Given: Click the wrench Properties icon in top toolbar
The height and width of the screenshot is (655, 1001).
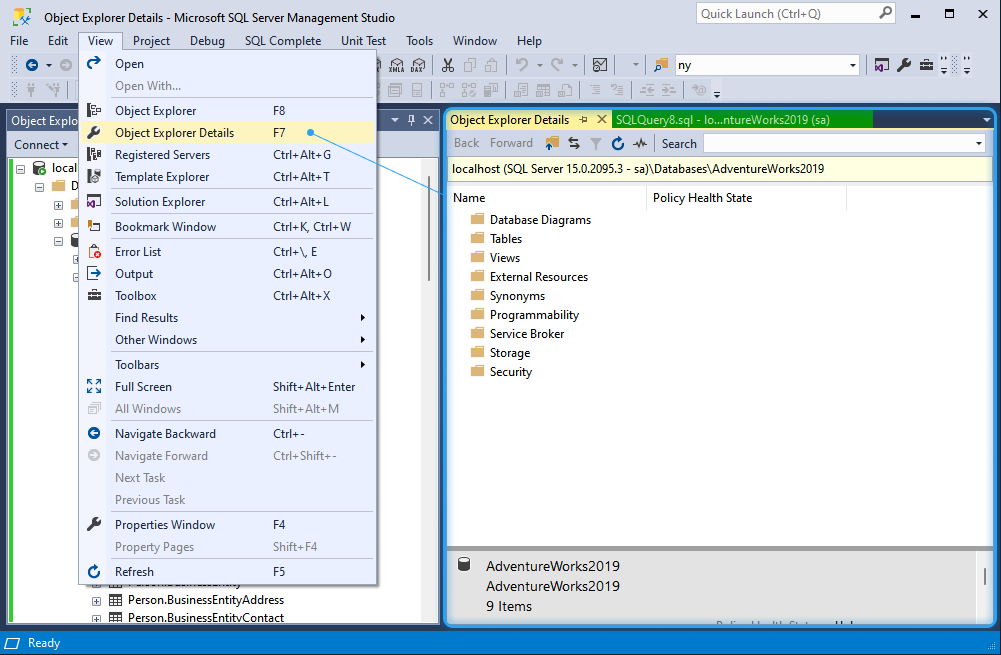Looking at the screenshot, I should (x=904, y=65).
